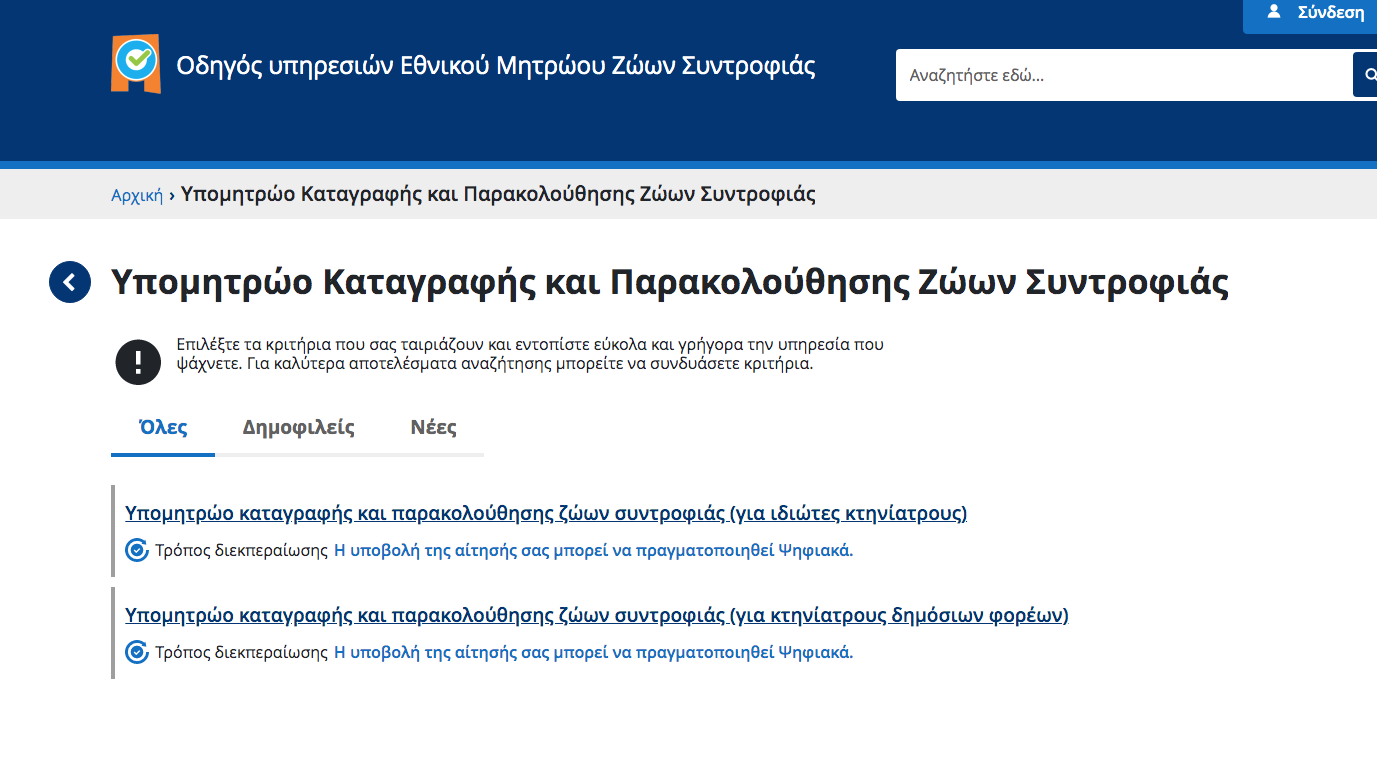Click Ψηφιακά submission text under δημόσιων φορέων
Screen dimensions: 1377x770
coord(594,652)
